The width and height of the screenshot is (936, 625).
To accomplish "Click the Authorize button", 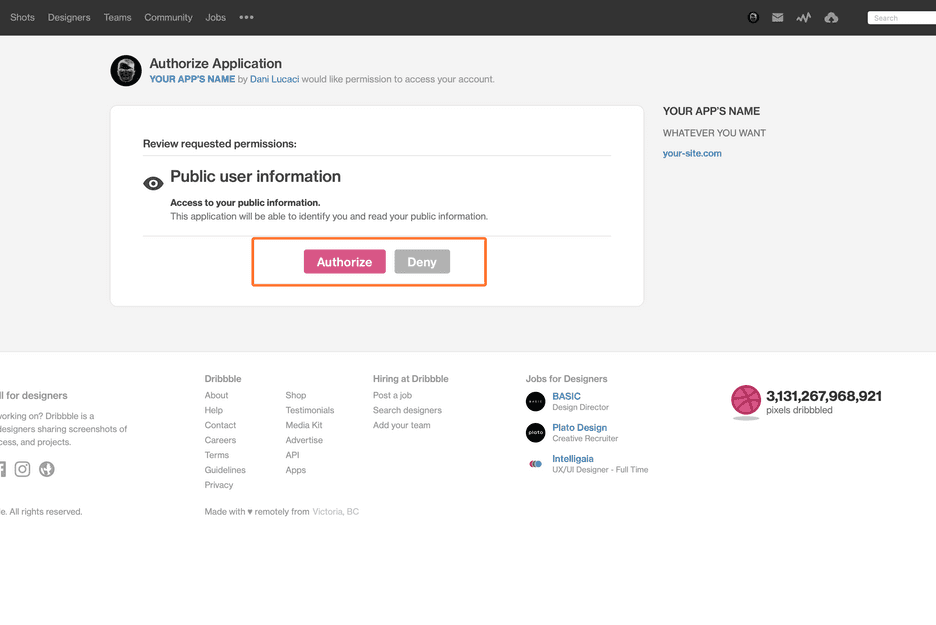I will point(344,261).
